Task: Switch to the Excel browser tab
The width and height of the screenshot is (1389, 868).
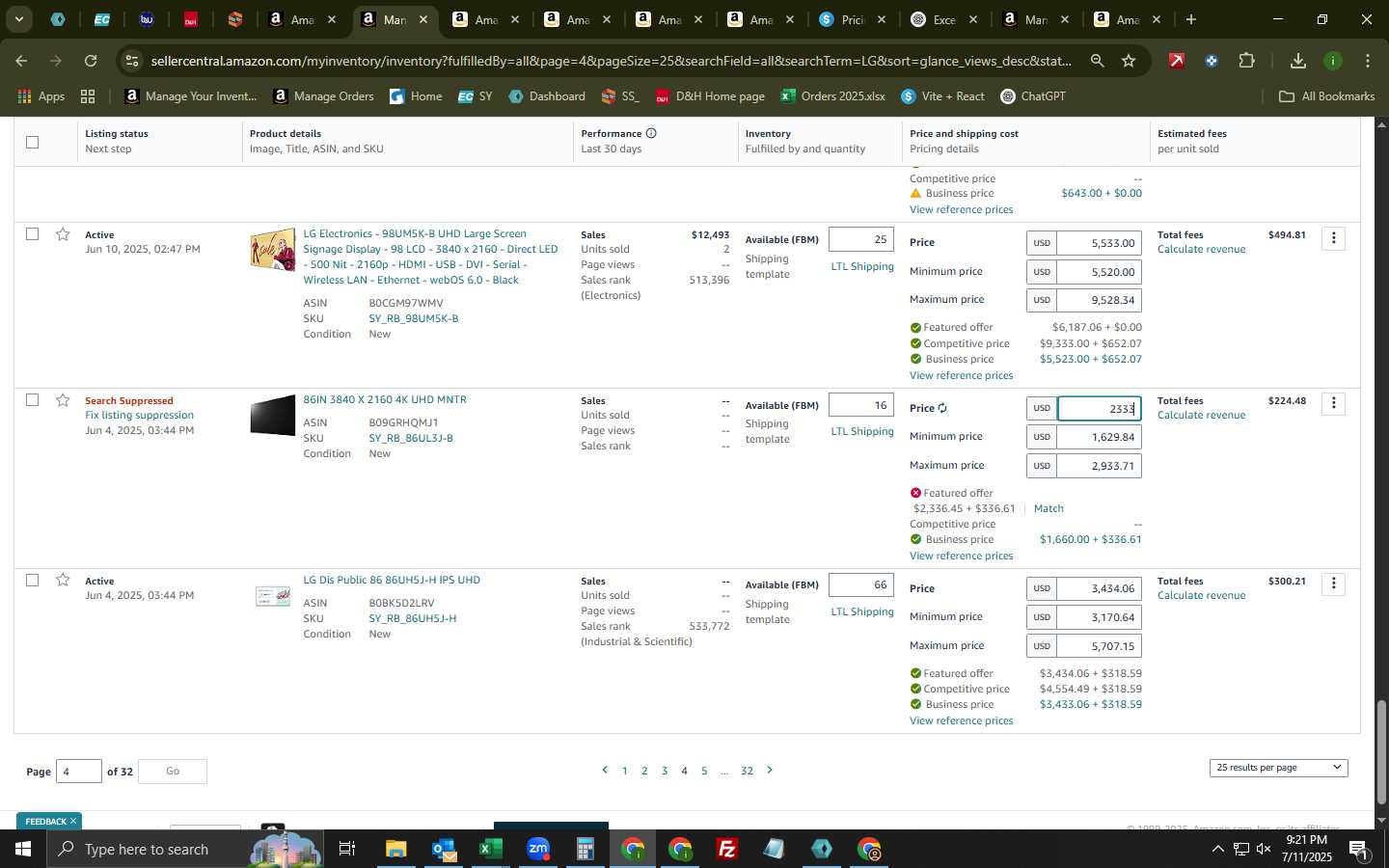Action: (945, 19)
